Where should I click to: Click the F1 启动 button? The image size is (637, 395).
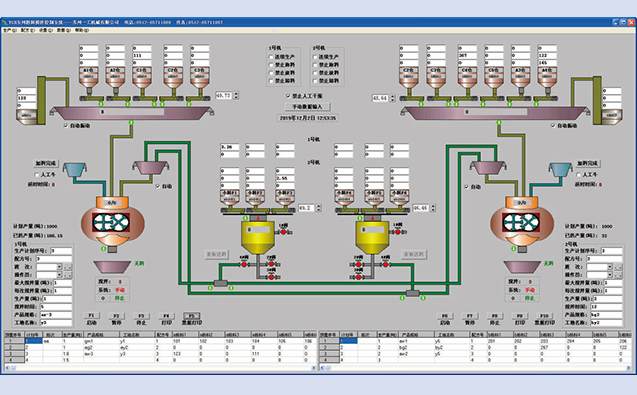point(91,316)
